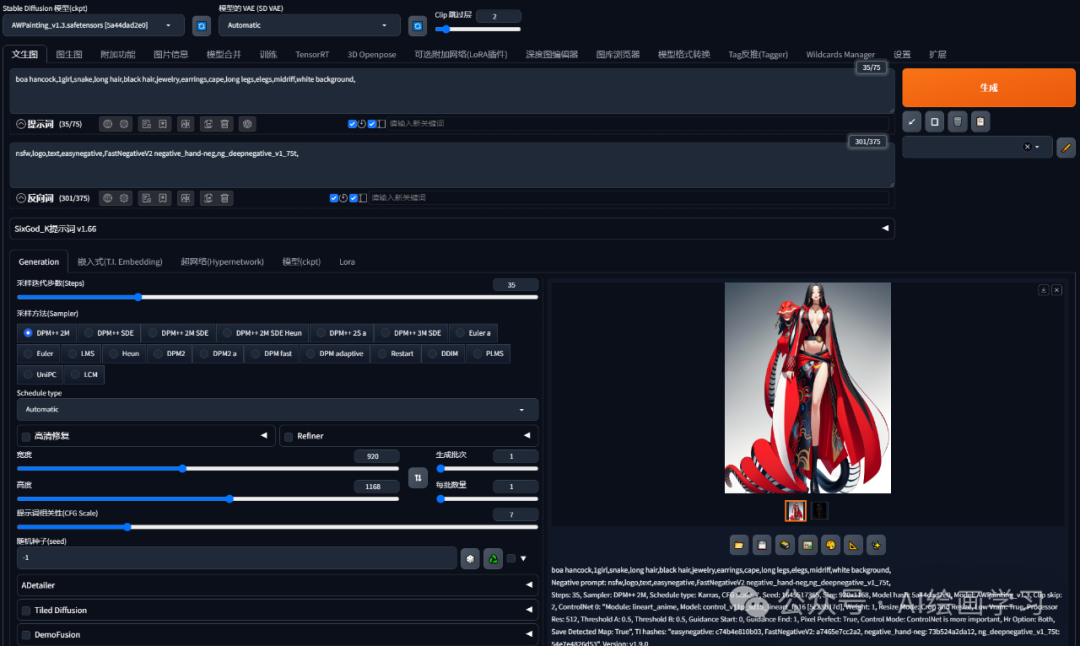This screenshot has width=1080, height=646.
Task: Open the output folder icon below image
Action: [739, 545]
